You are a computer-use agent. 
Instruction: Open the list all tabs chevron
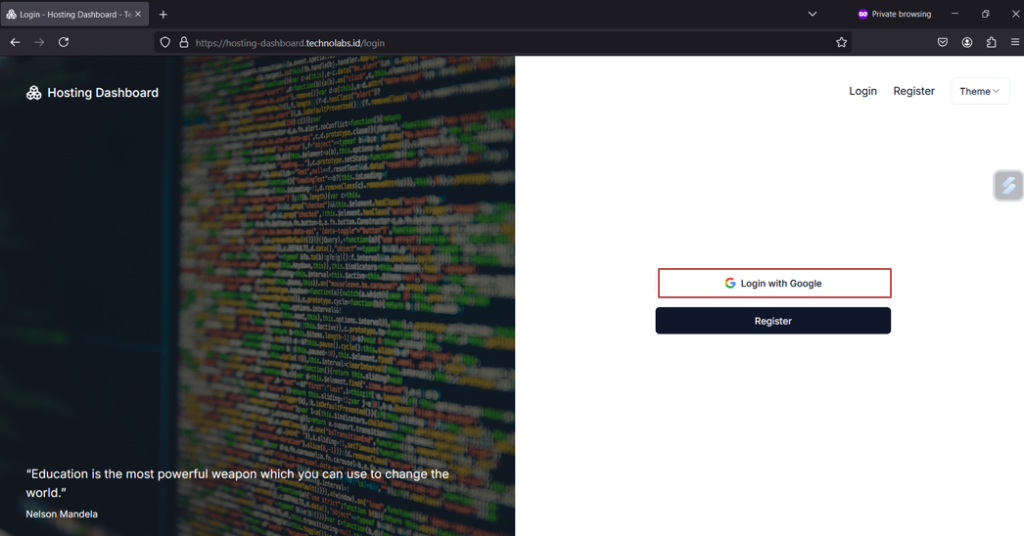point(812,14)
